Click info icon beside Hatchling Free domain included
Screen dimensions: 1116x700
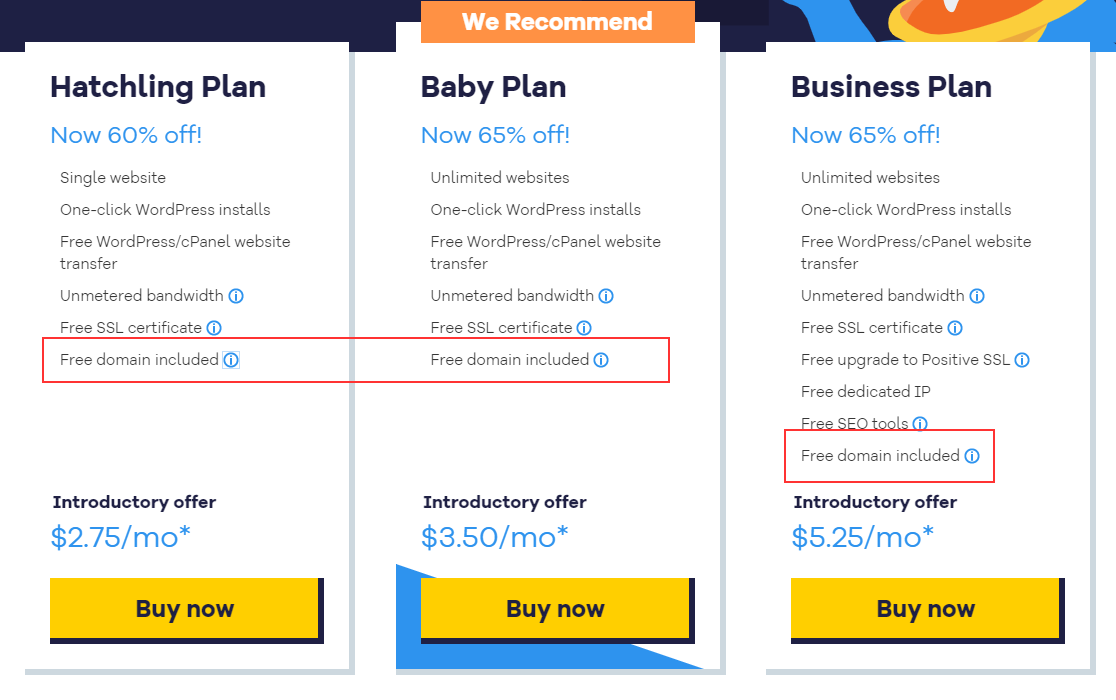coord(231,360)
